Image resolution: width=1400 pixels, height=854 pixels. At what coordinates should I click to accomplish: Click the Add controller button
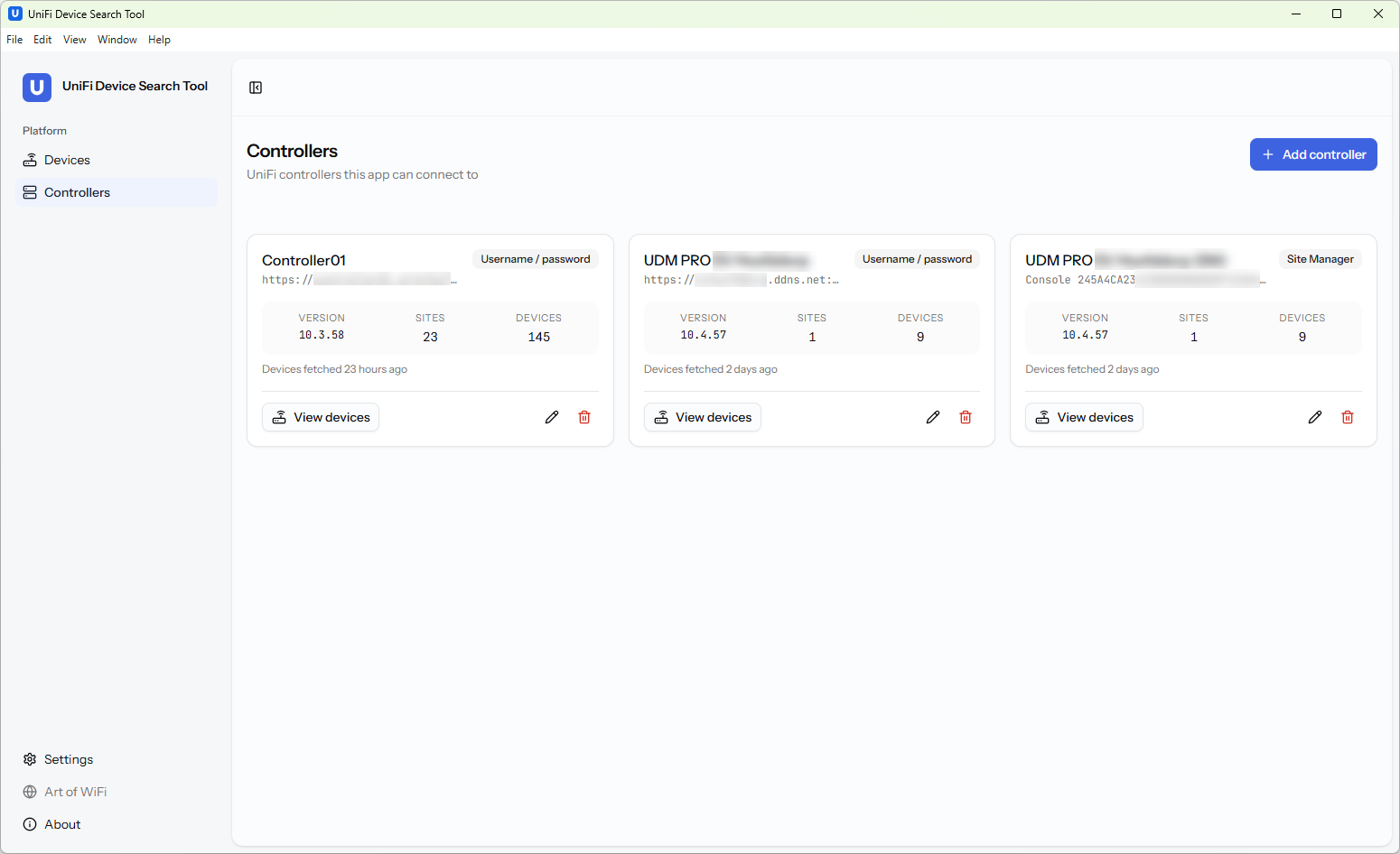click(x=1313, y=154)
